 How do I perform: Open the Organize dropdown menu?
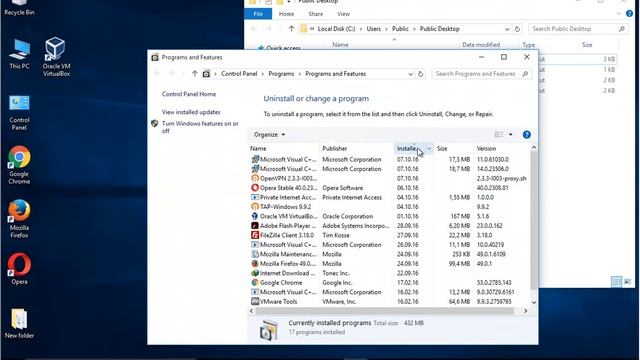(x=269, y=134)
